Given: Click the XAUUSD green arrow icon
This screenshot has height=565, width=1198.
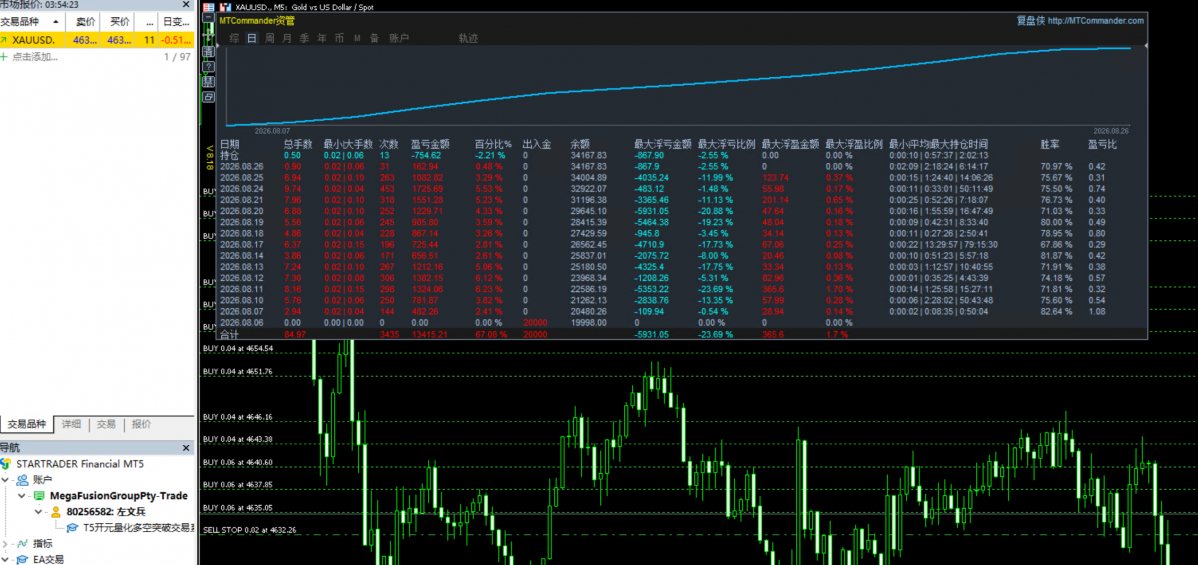Looking at the screenshot, I should tap(5, 40).
